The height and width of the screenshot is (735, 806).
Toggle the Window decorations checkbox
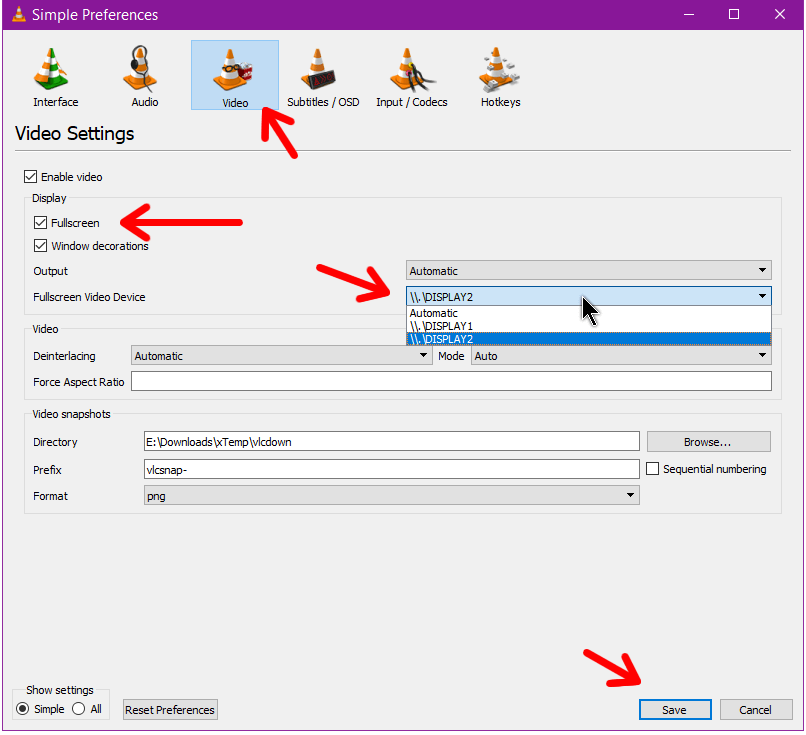[x=40, y=246]
